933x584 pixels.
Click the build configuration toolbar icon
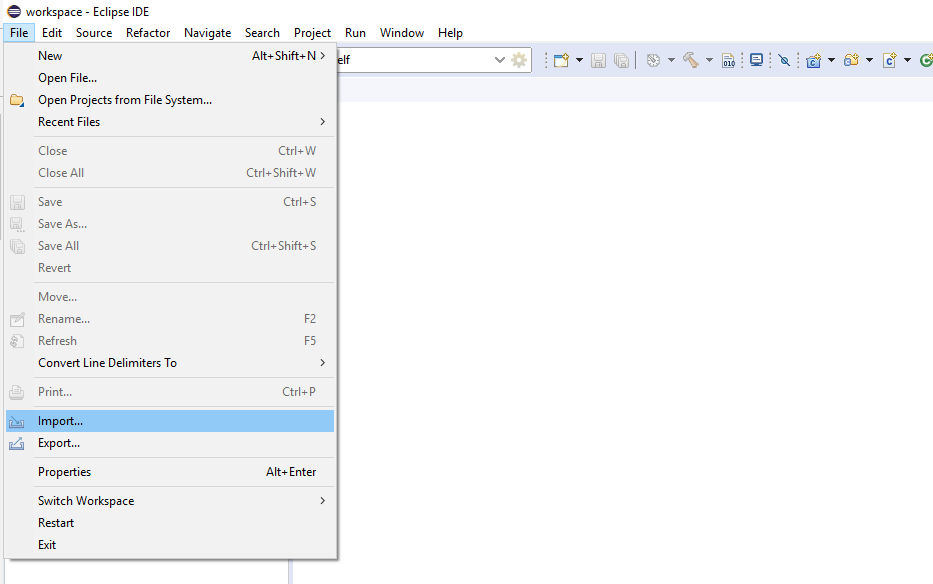(x=653, y=60)
